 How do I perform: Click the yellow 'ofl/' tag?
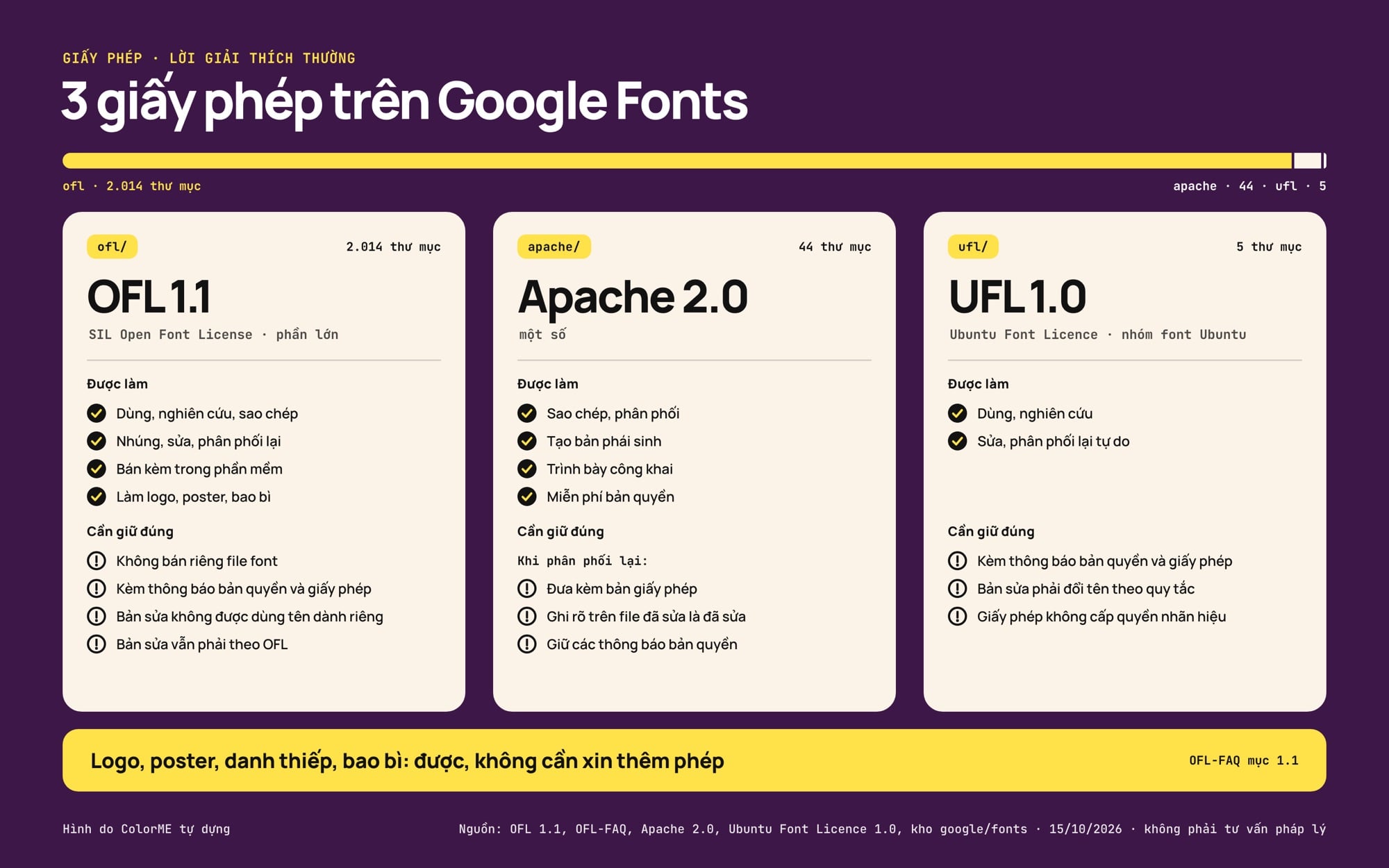(112, 247)
